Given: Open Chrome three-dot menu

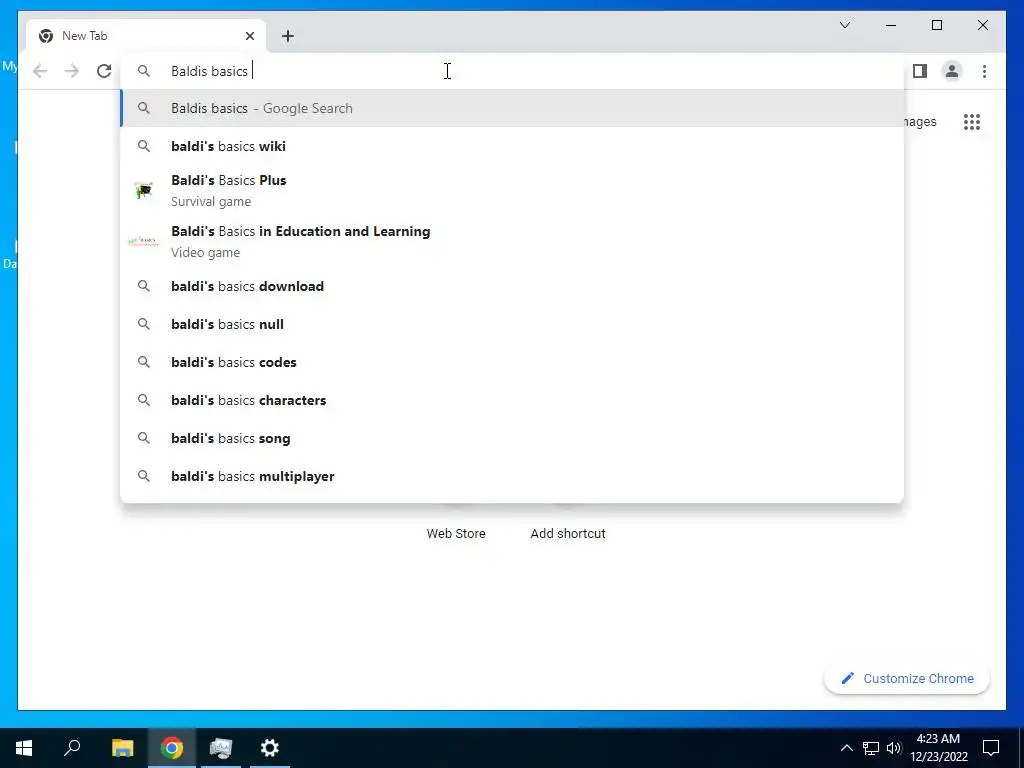Looking at the screenshot, I should tap(984, 71).
